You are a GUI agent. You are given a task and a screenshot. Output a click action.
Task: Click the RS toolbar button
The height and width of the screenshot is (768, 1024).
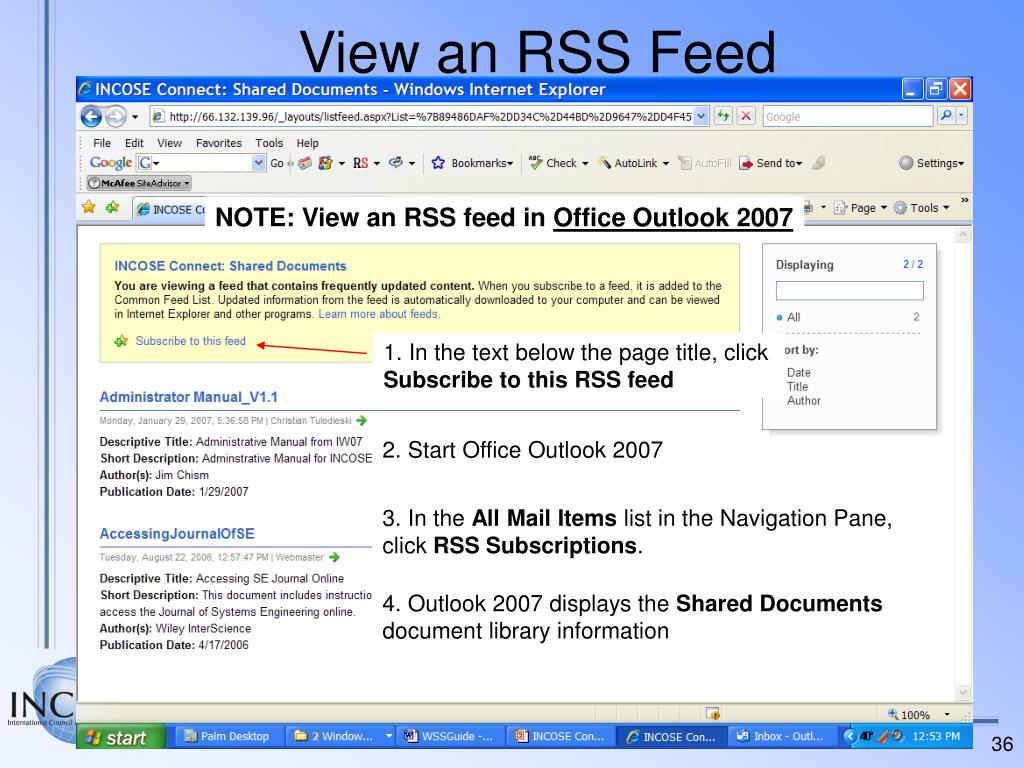point(360,163)
